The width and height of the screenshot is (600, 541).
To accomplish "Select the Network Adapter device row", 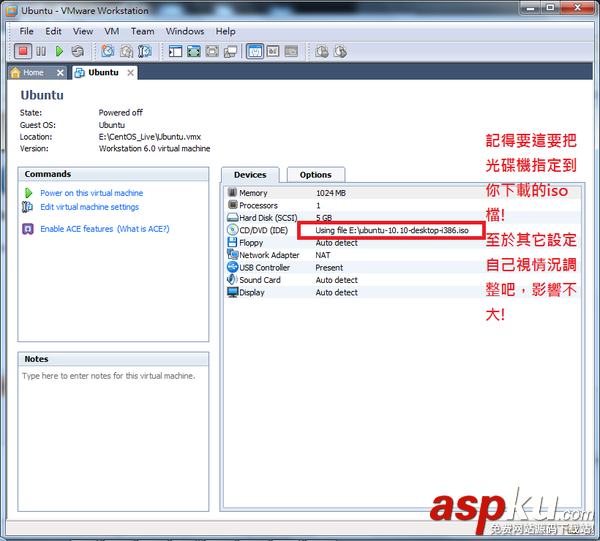I will click(403, 255).
